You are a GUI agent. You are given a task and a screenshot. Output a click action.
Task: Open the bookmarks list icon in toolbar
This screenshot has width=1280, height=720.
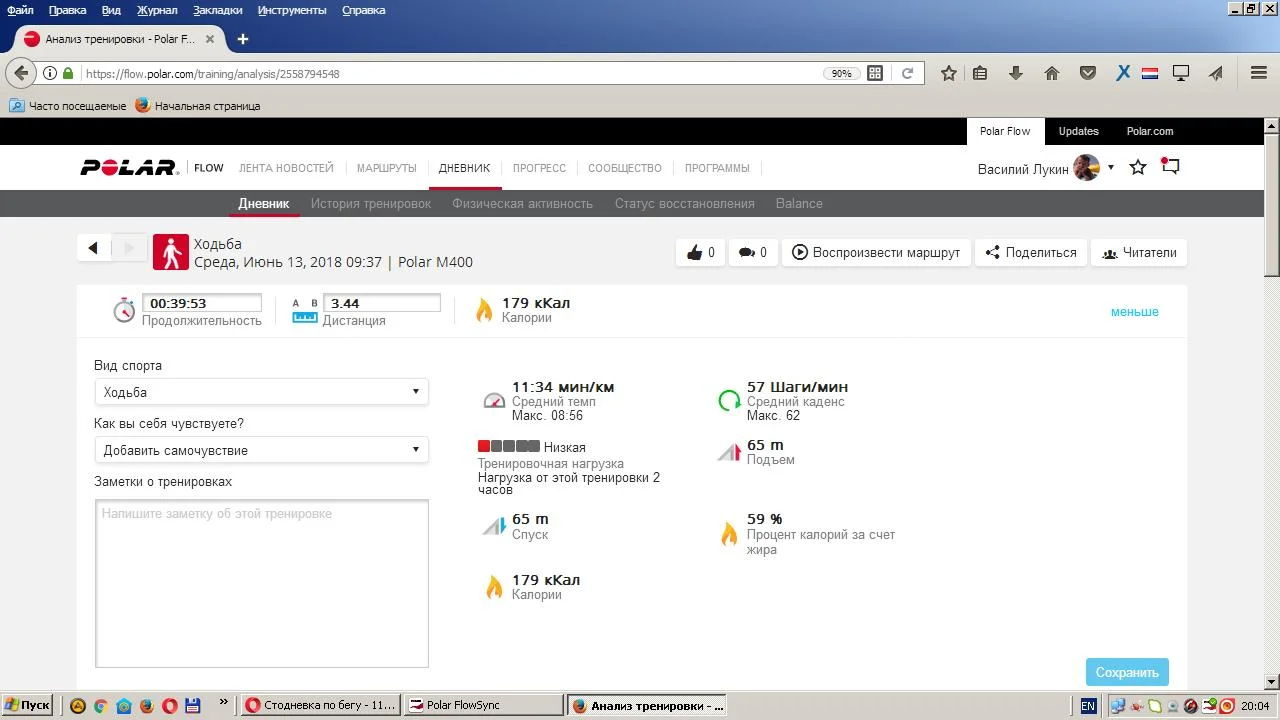point(980,73)
